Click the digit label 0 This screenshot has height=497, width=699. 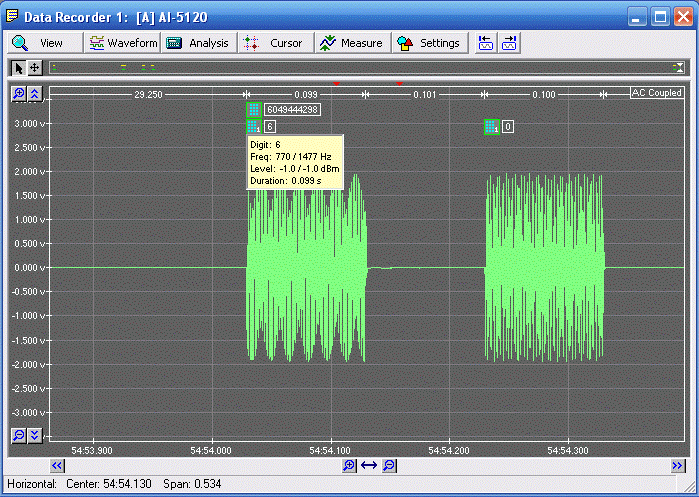tap(508, 127)
